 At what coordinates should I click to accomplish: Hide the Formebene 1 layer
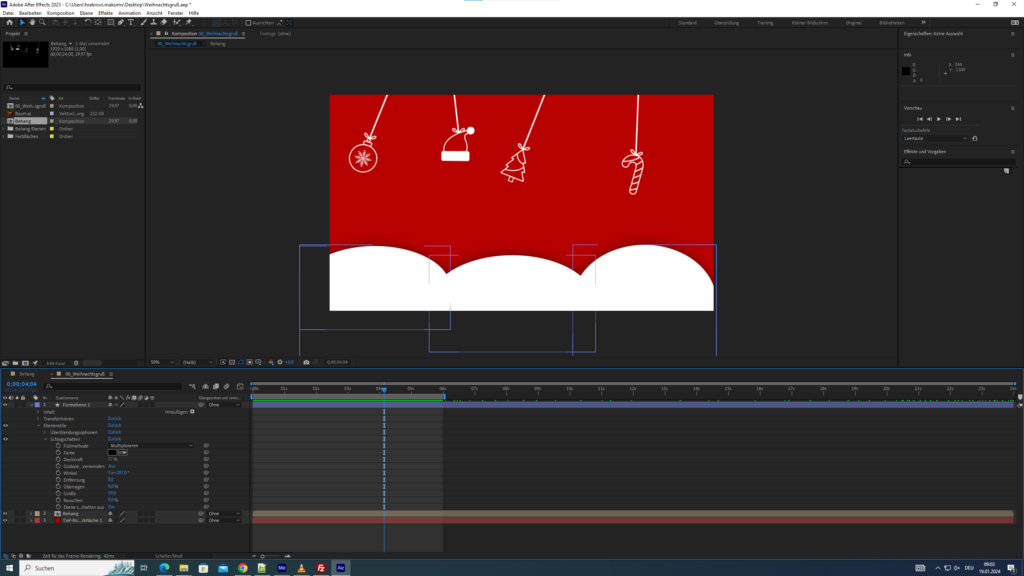(x=5, y=405)
